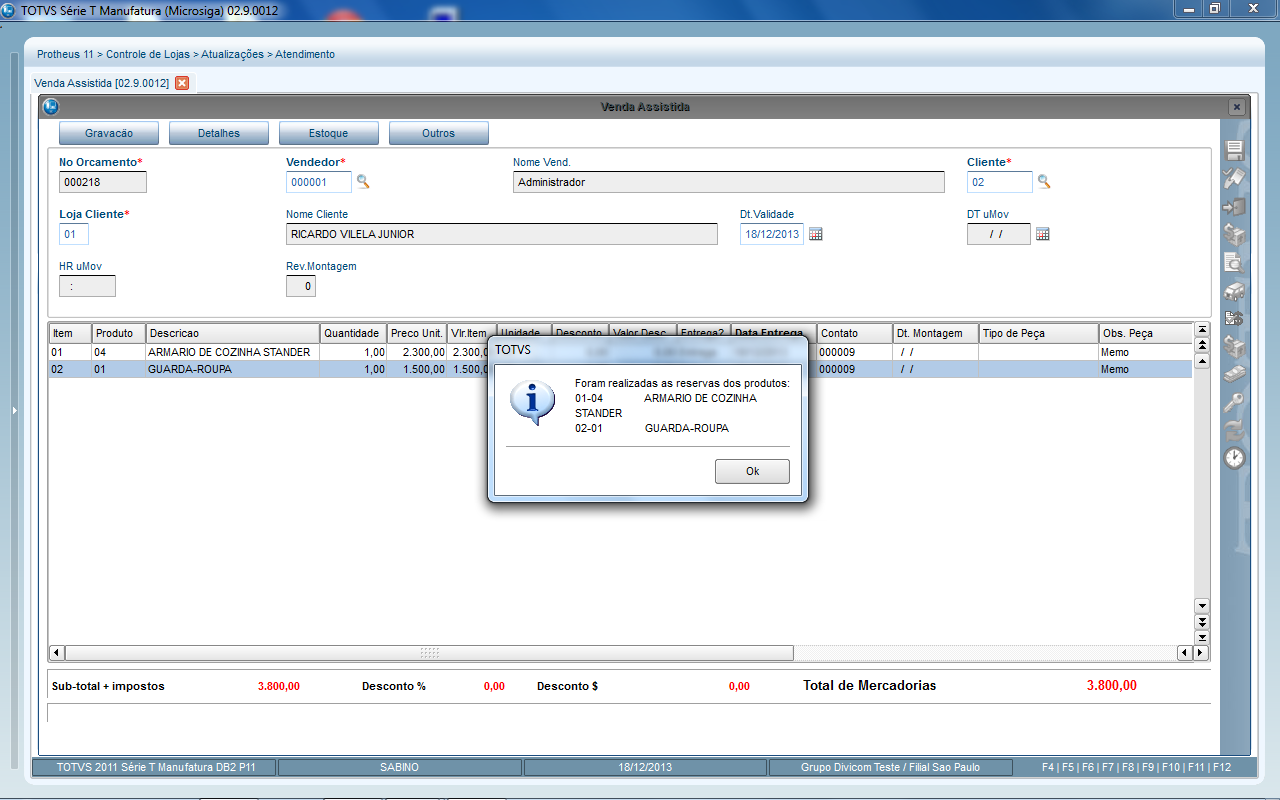Click the page-up double arrow scroll button

[1202, 345]
